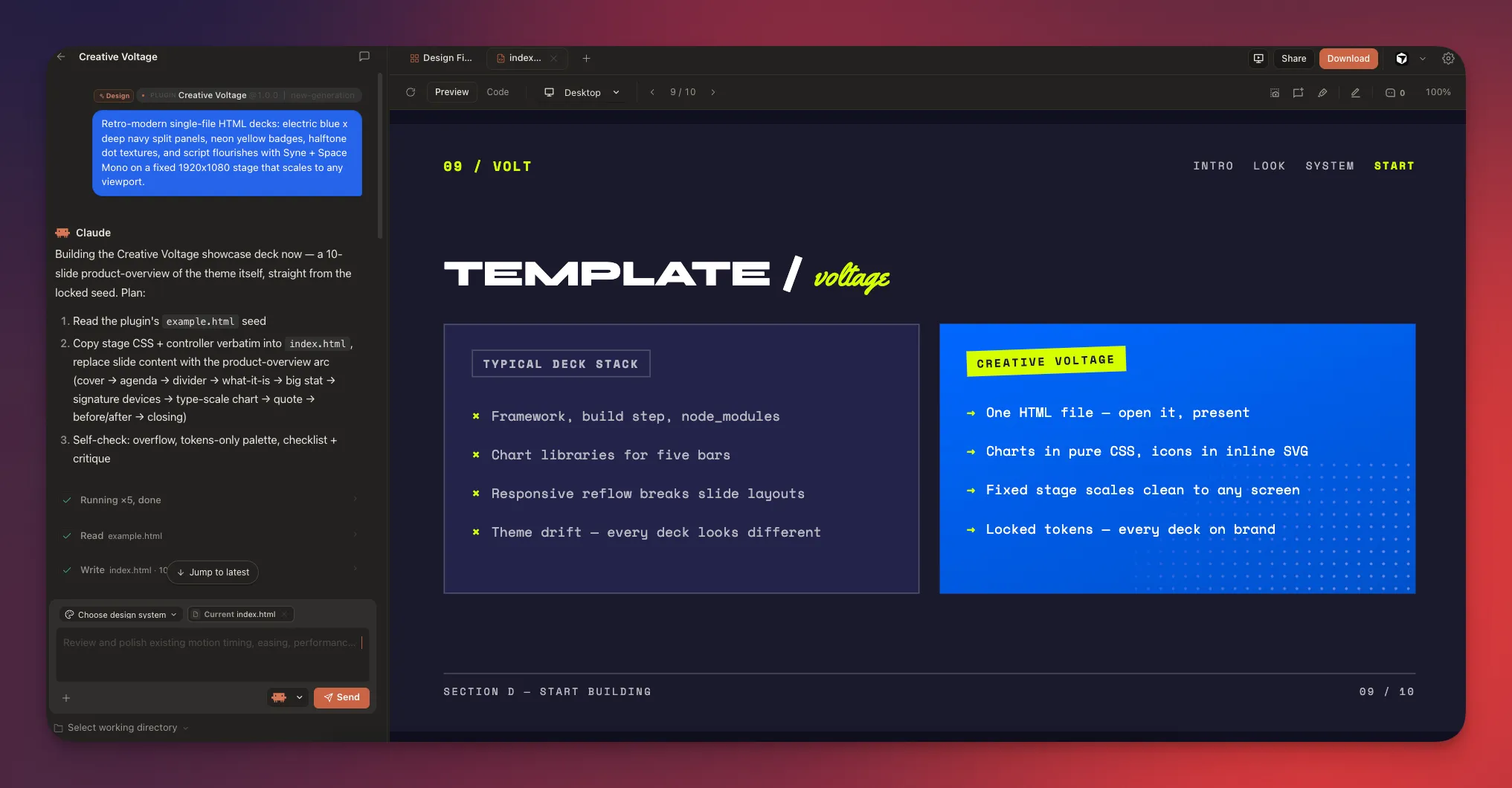Click the attachment plus icon in the prompt box
Screen dimensions: 1512x788
pyautogui.click(x=66, y=698)
